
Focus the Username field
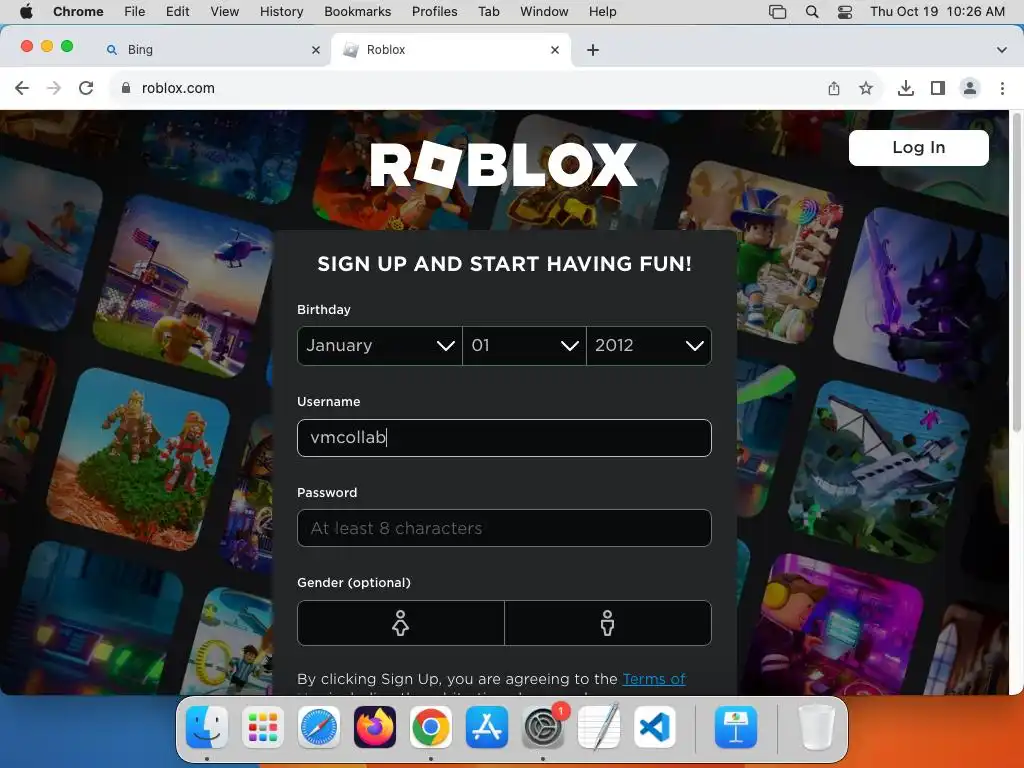pyautogui.click(x=504, y=438)
